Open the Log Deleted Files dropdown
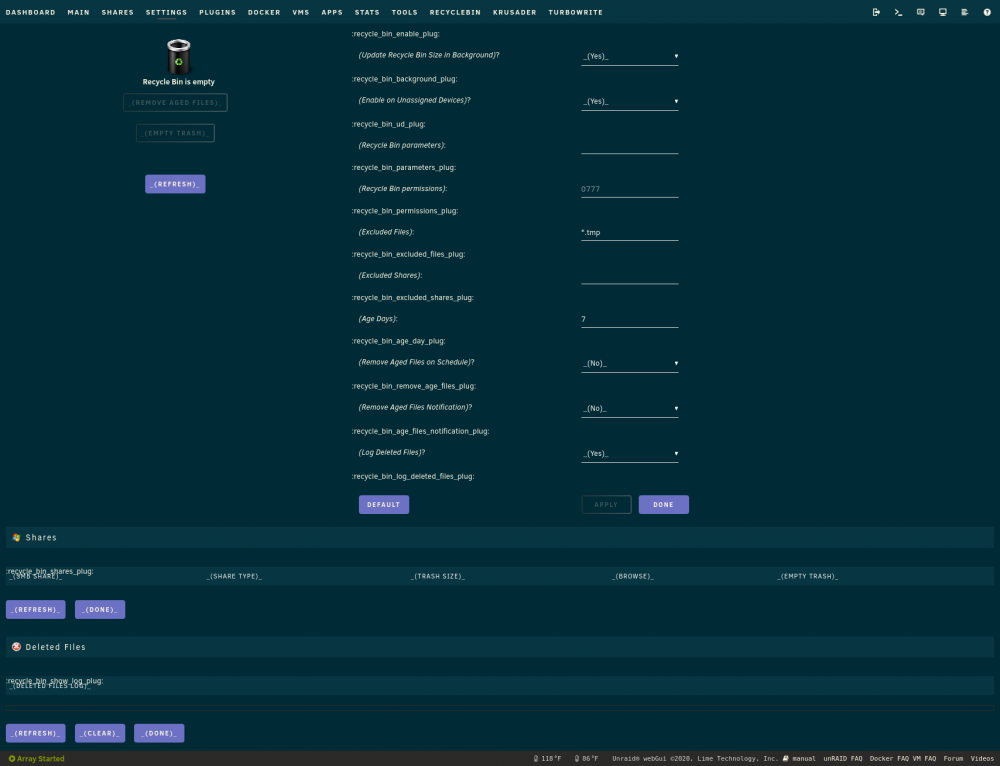The height and width of the screenshot is (766, 1000). coord(629,454)
